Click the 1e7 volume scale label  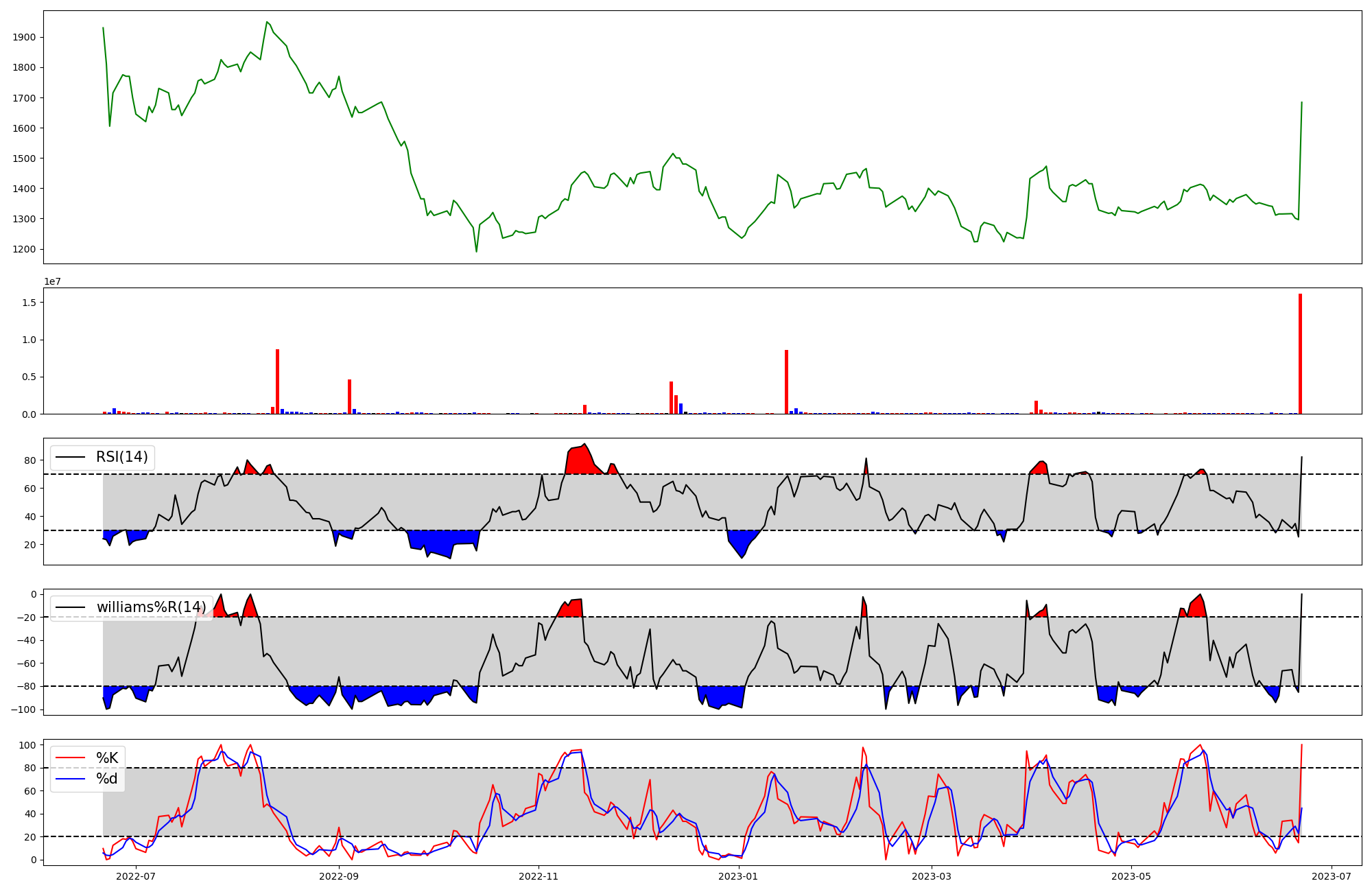point(54,281)
